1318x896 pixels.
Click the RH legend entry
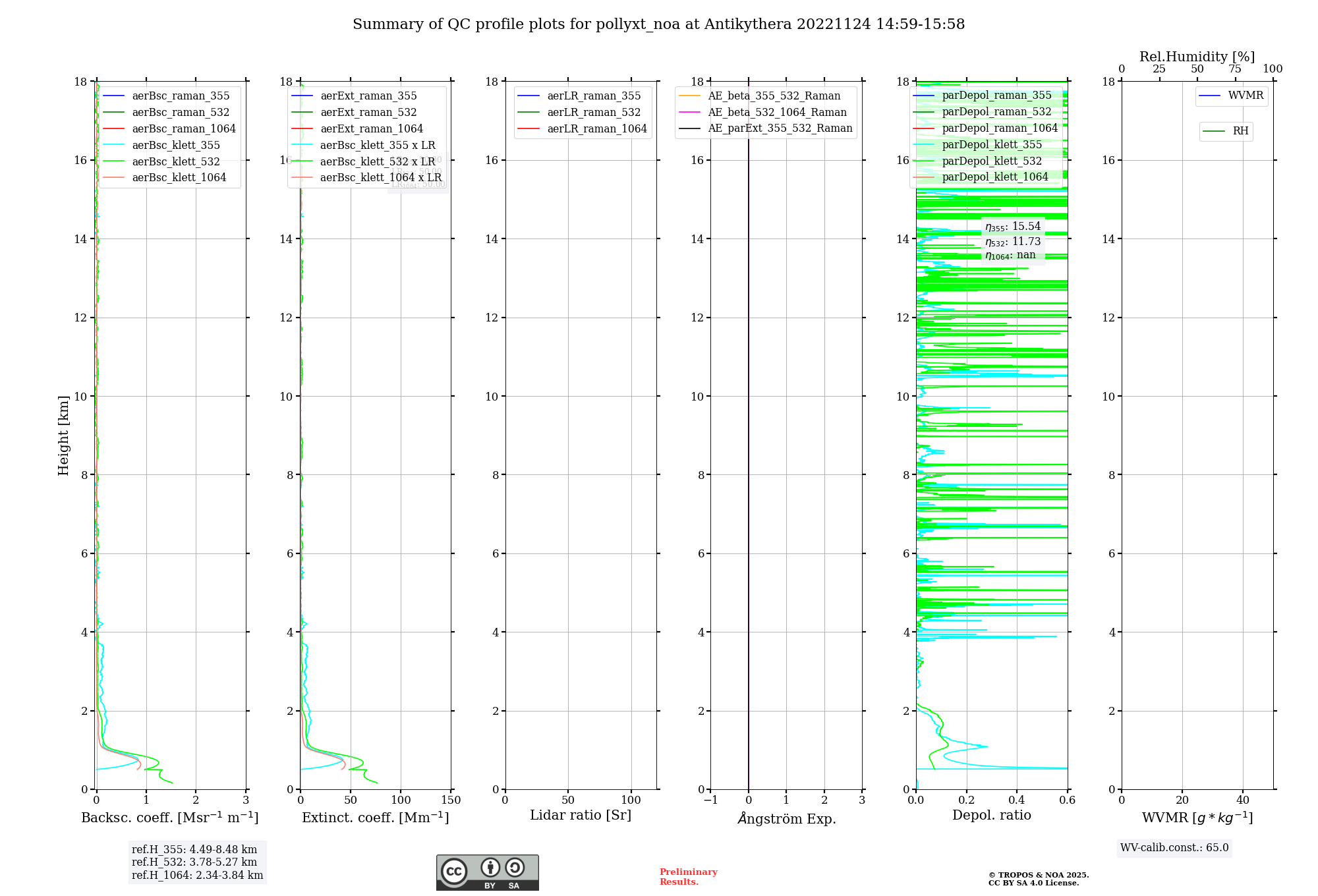click(x=1226, y=132)
